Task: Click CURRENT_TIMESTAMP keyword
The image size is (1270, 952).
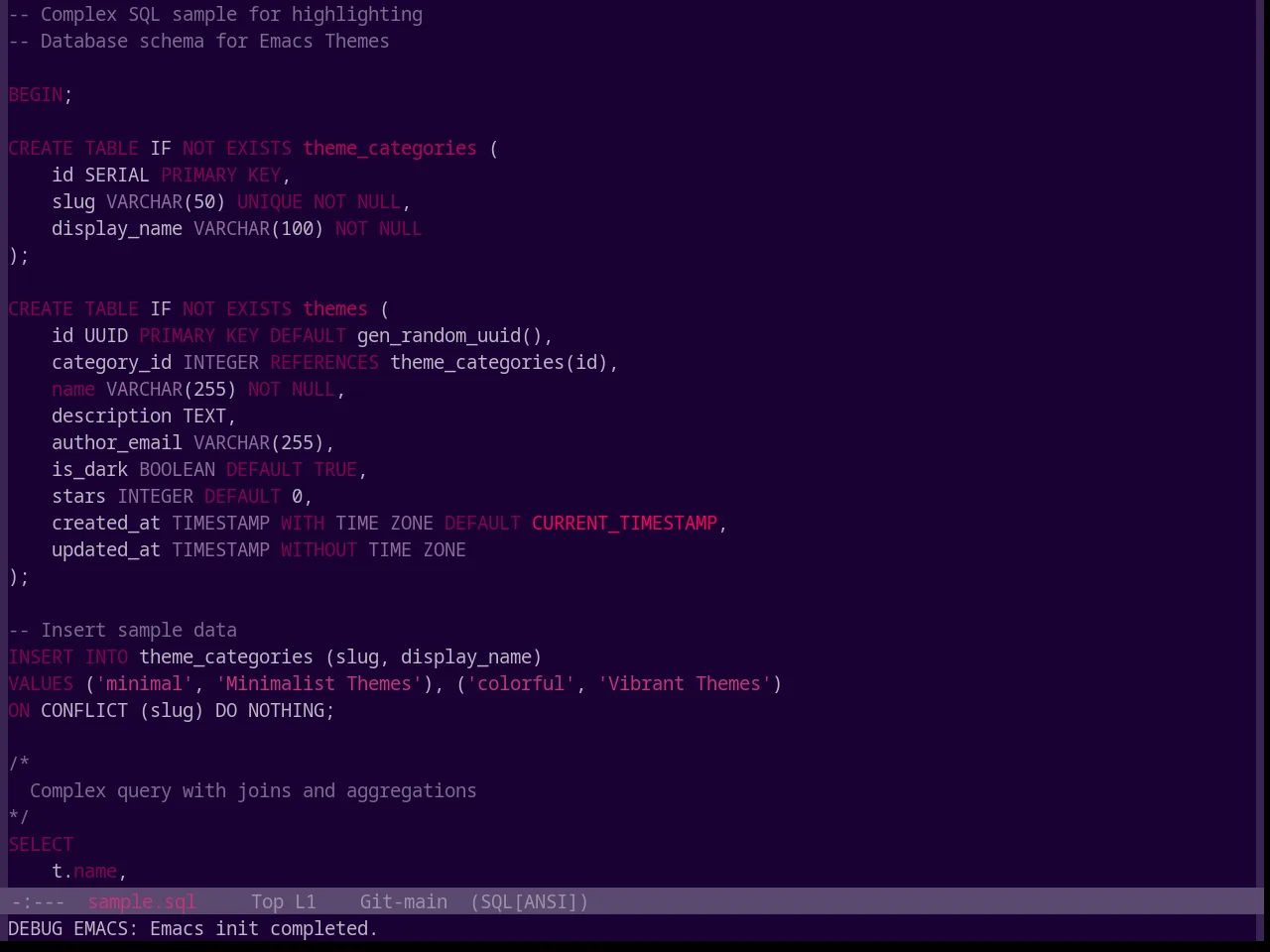Action: 625,524
